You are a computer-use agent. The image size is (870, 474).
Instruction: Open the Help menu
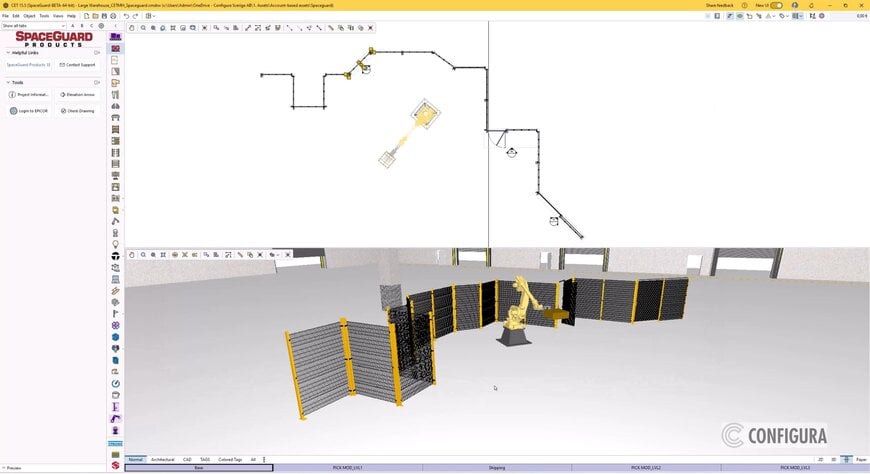tap(72, 16)
